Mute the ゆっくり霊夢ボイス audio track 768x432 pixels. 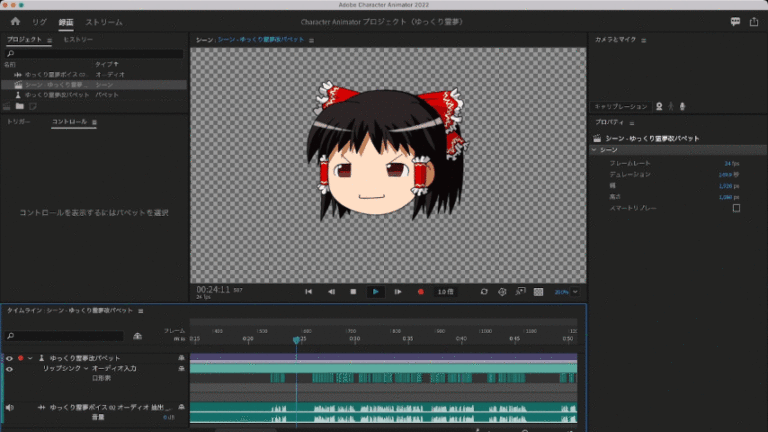[x=9, y=407]
